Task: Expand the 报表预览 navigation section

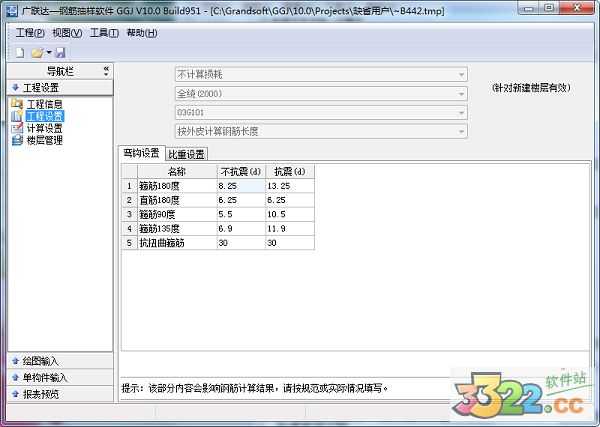Action: coord(60,394)
